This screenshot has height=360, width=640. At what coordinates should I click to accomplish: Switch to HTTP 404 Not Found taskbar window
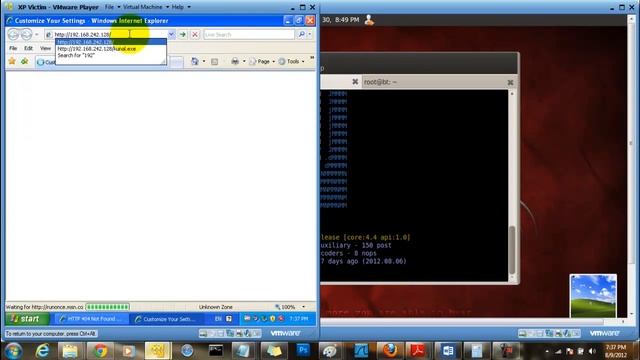pyautogui.click(x=93, y=319)
